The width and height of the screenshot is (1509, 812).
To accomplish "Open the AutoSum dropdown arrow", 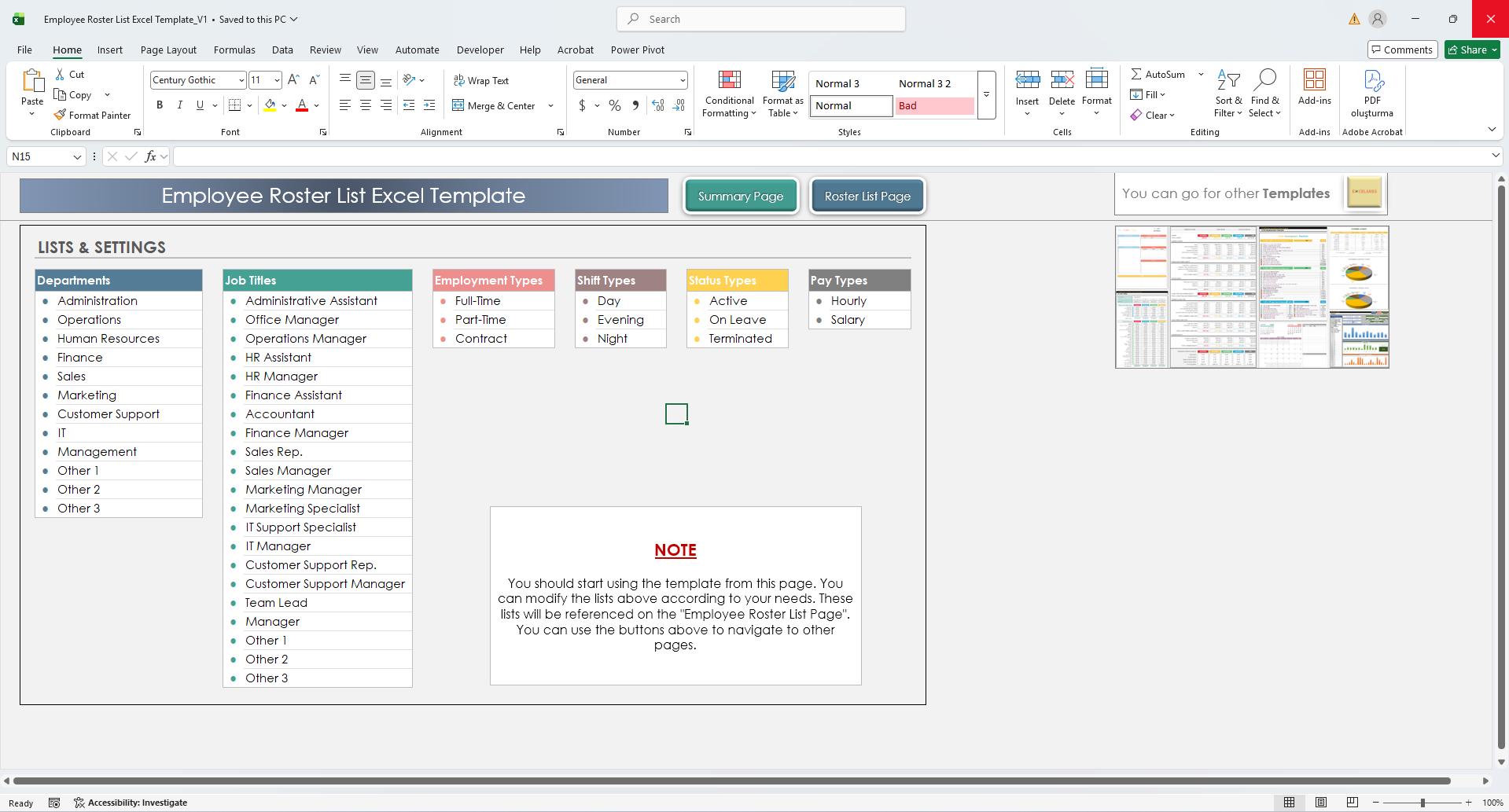I will coord(1201,74).
